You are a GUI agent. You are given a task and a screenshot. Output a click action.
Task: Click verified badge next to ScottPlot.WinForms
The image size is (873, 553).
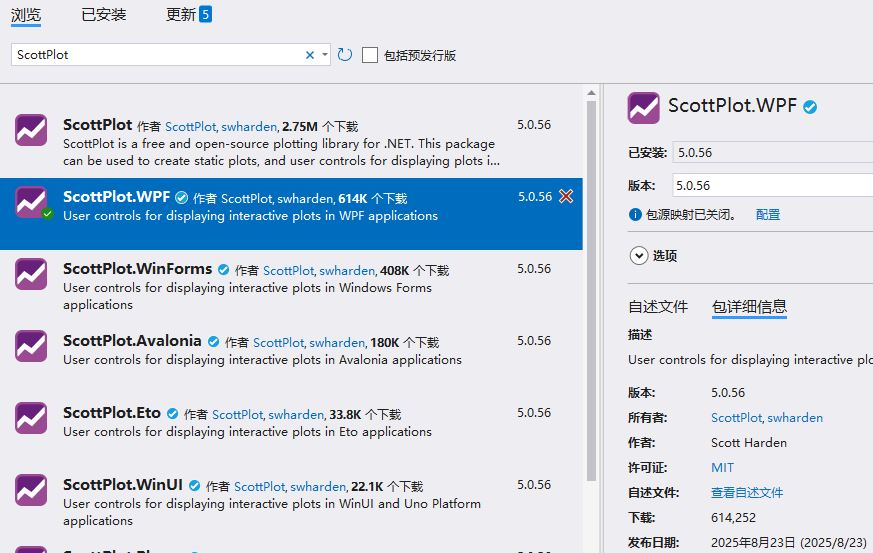[223, 270]
